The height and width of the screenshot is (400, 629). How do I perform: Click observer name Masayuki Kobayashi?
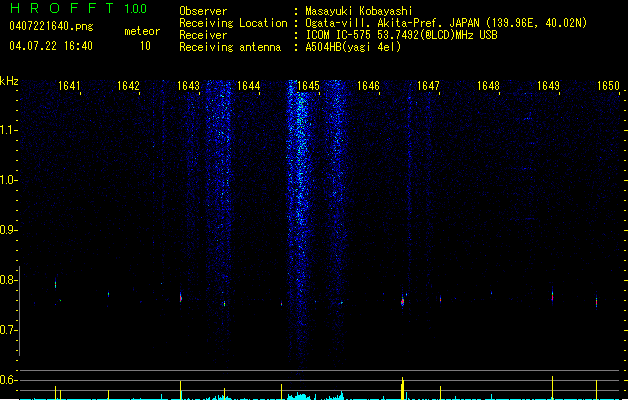(x=359, y=11)
